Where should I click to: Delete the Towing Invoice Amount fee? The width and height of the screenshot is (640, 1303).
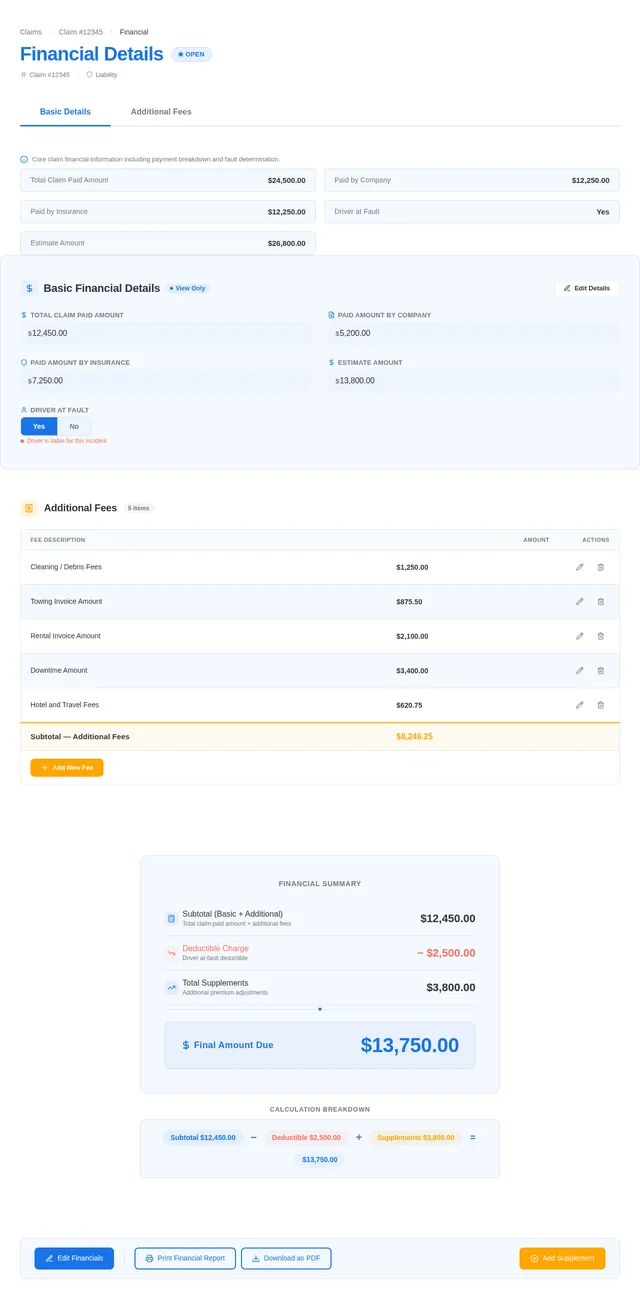tap(601, 602)
